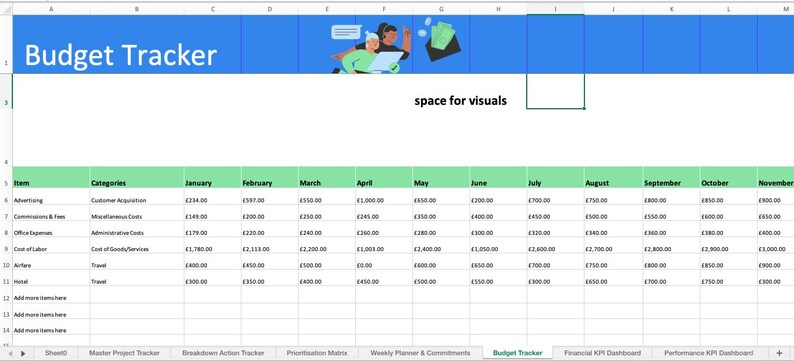Click the select-all corner triangle

pyautogui.click(x=6, y=9)
